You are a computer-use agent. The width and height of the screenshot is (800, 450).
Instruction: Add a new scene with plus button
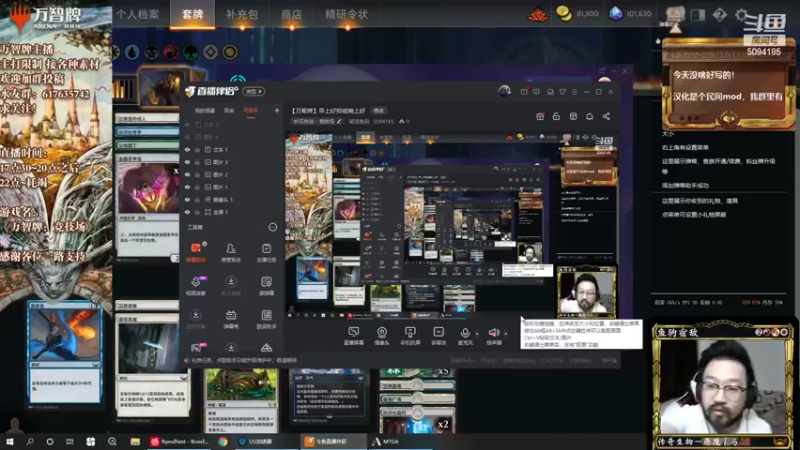277,110
